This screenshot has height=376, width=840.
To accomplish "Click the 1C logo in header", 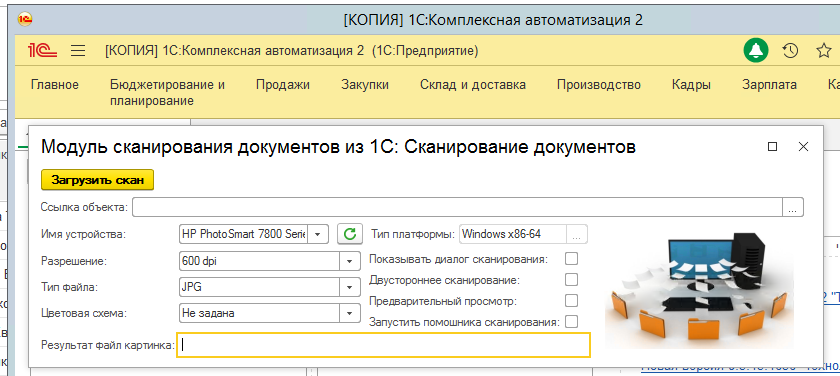I will click(42, 51).
